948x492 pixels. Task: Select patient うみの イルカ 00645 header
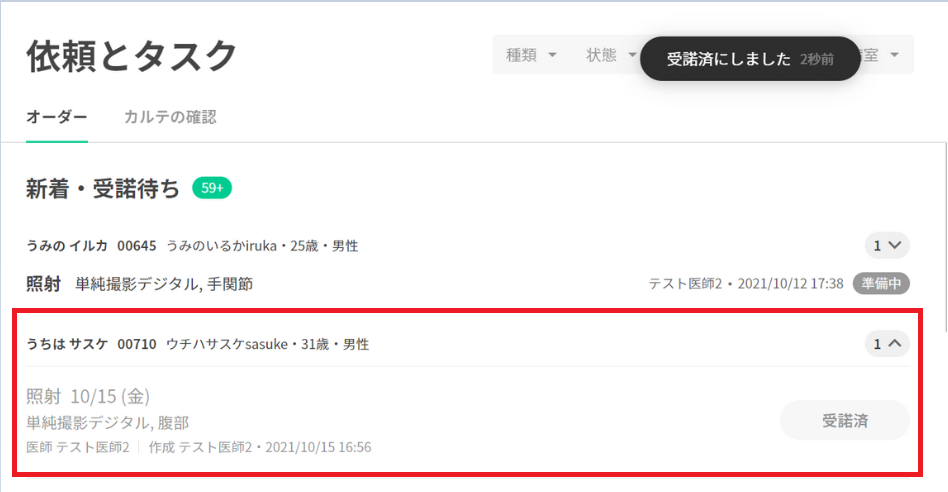192,246
